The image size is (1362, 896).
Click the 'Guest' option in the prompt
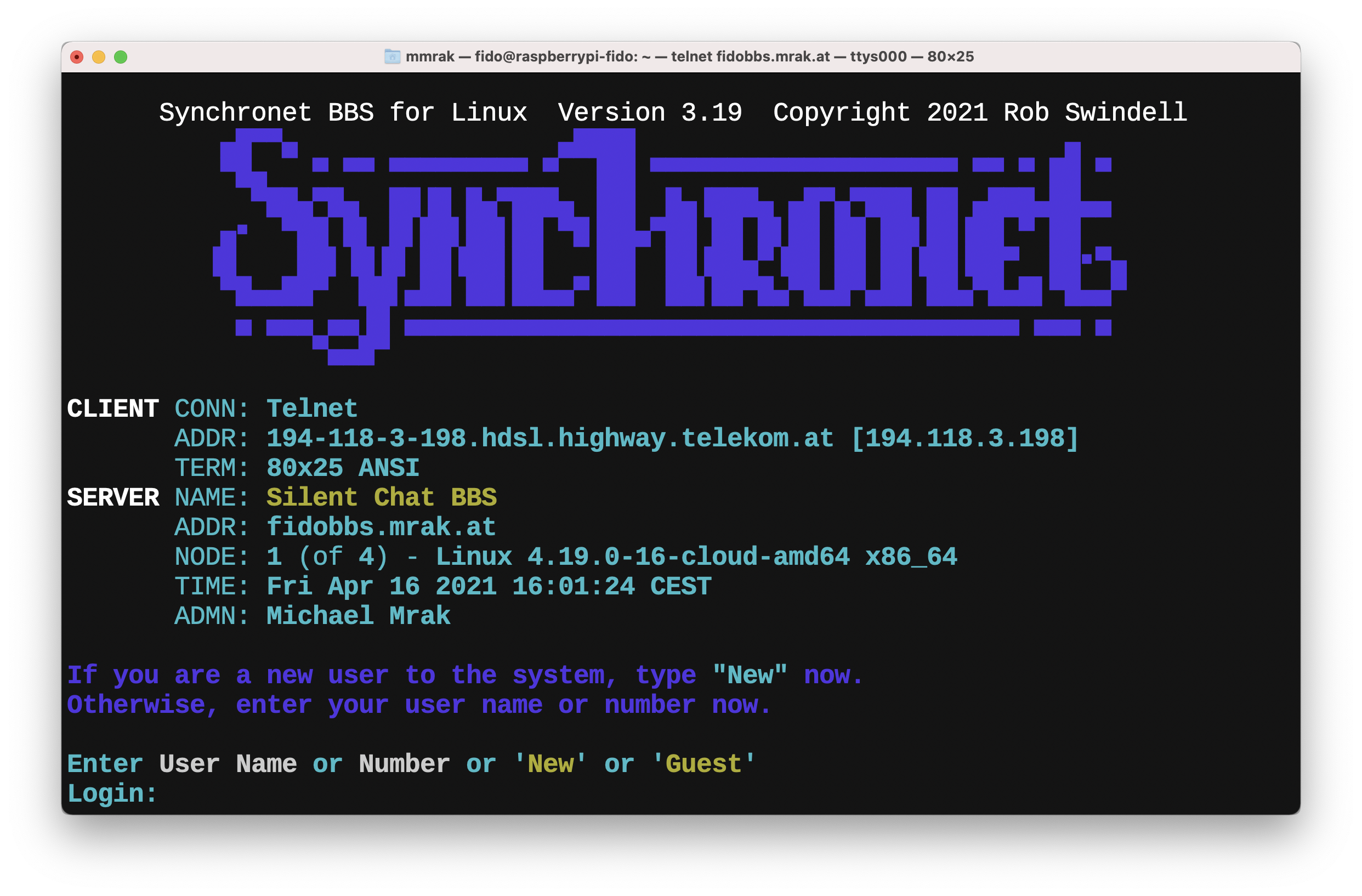point(703,764)
